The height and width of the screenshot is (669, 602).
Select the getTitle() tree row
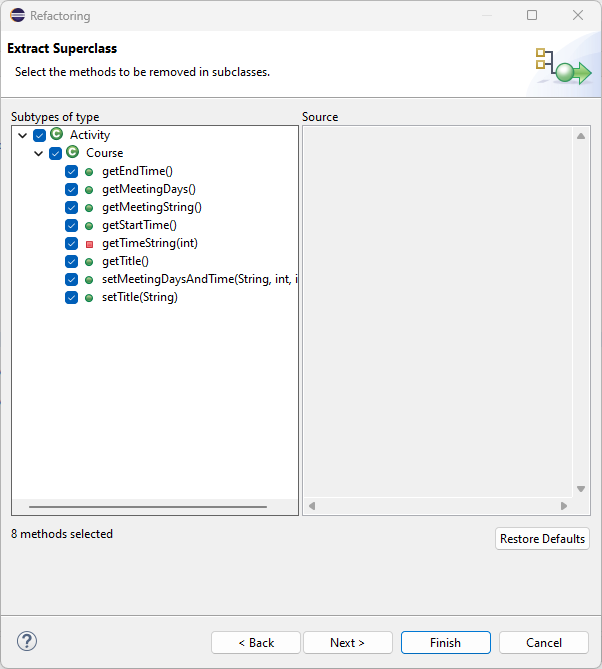[125, 261]
